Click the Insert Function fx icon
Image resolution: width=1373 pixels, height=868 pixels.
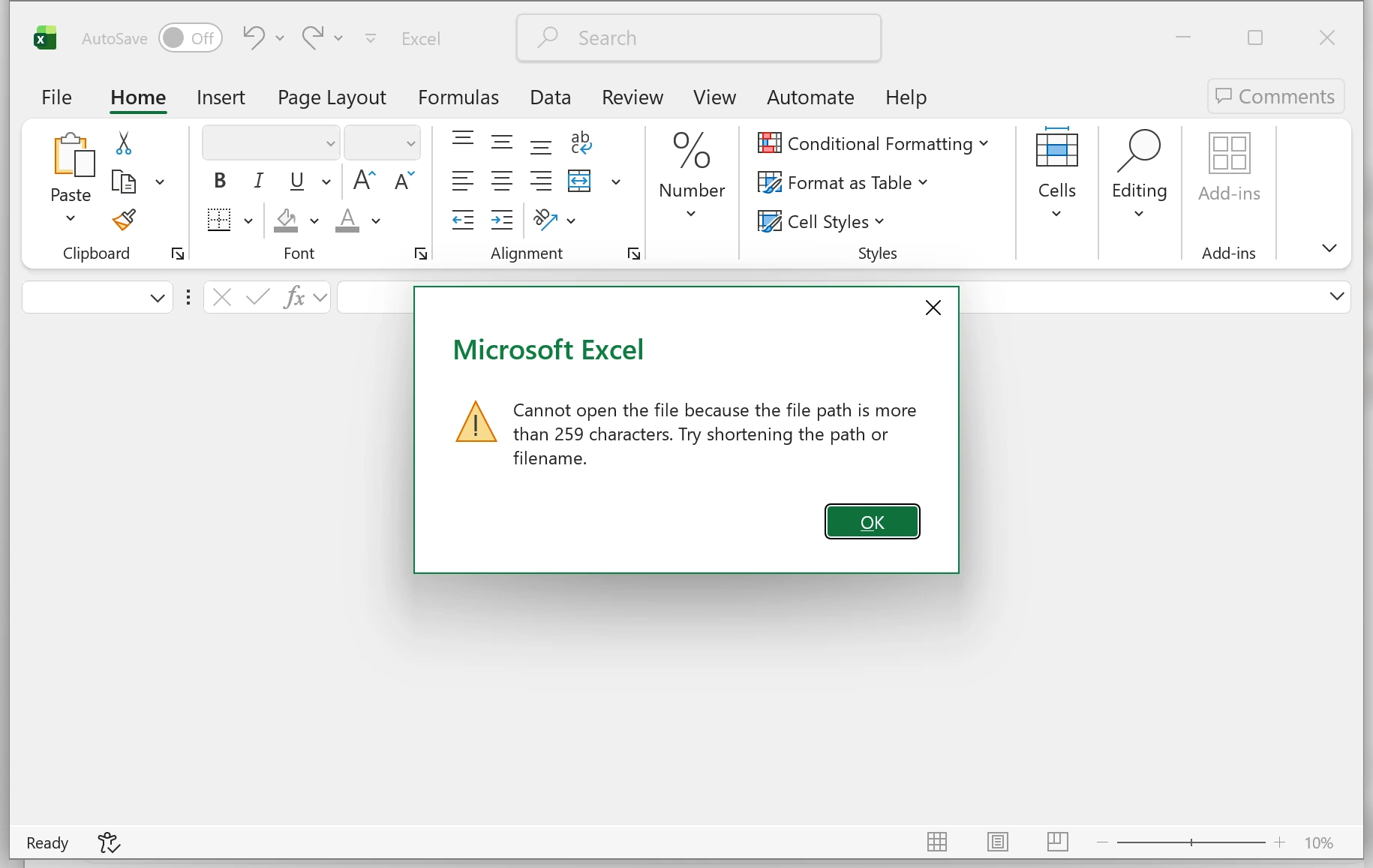tap(294, 298)
